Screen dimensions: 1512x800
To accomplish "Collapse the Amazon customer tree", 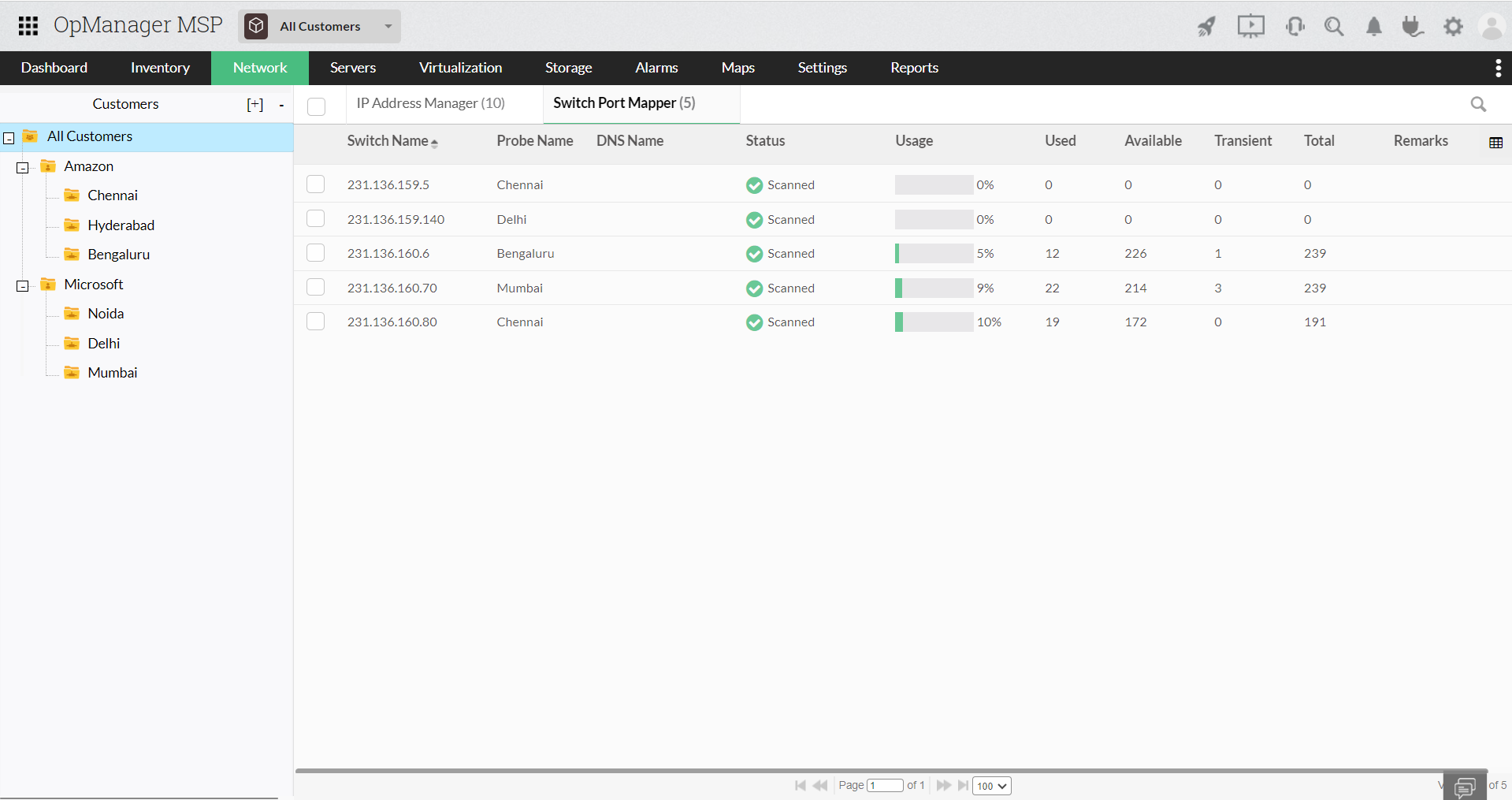I will (x=22, y=167).
